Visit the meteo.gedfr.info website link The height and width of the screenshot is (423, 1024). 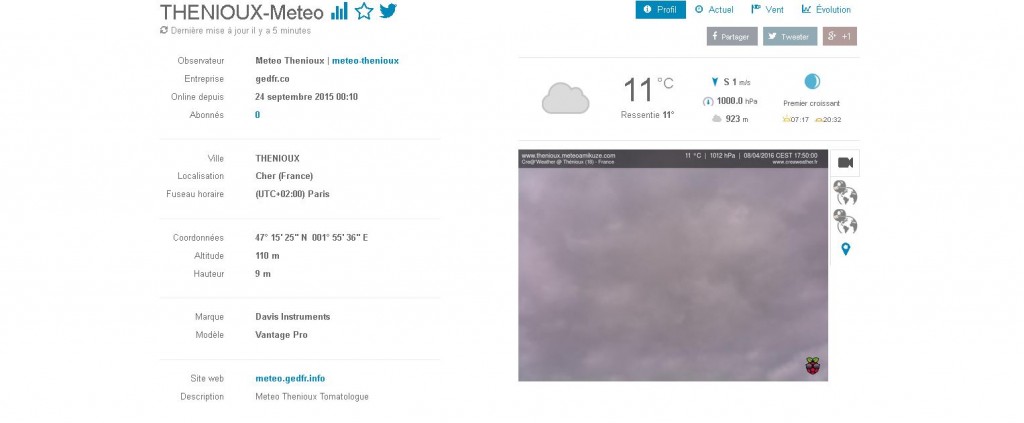click(x=290, y=379)
